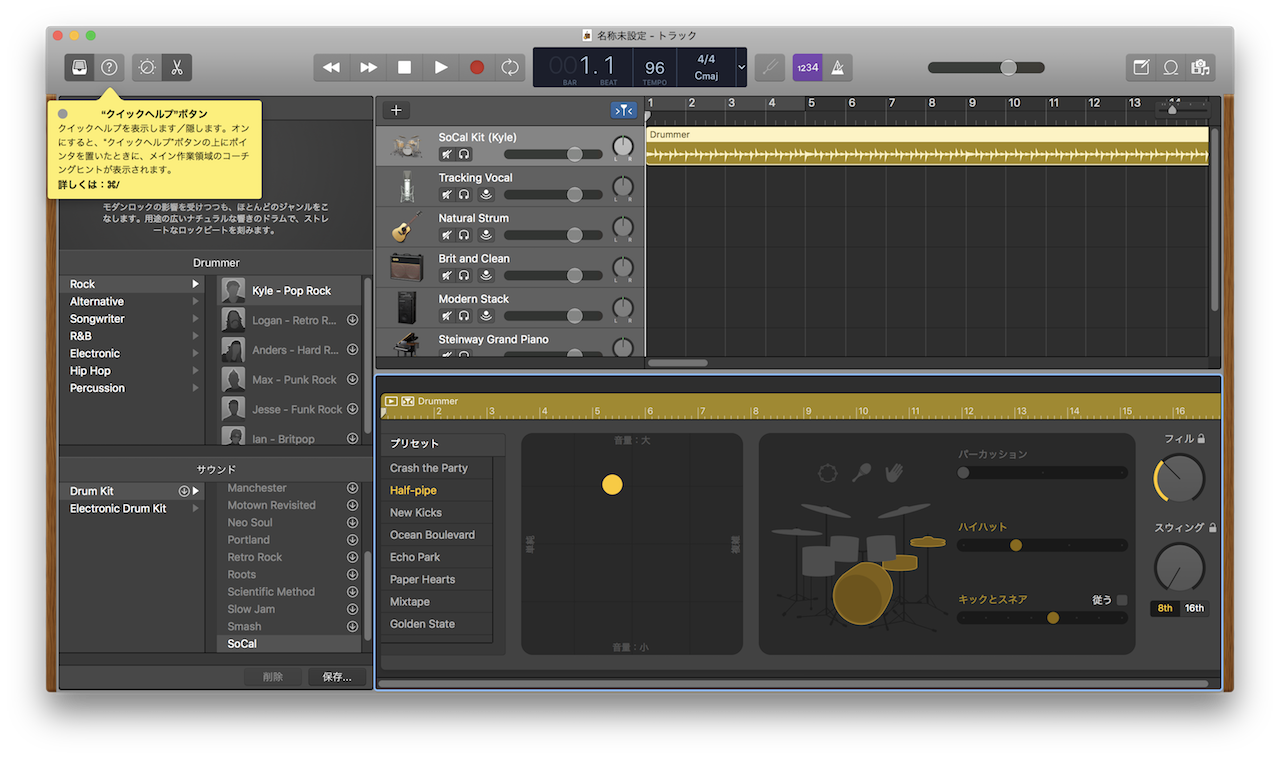Select the Steinway Grand Piano track icon
Image resolution: width=1280 pixels, height=758 pixels.
tap(406, 343)
